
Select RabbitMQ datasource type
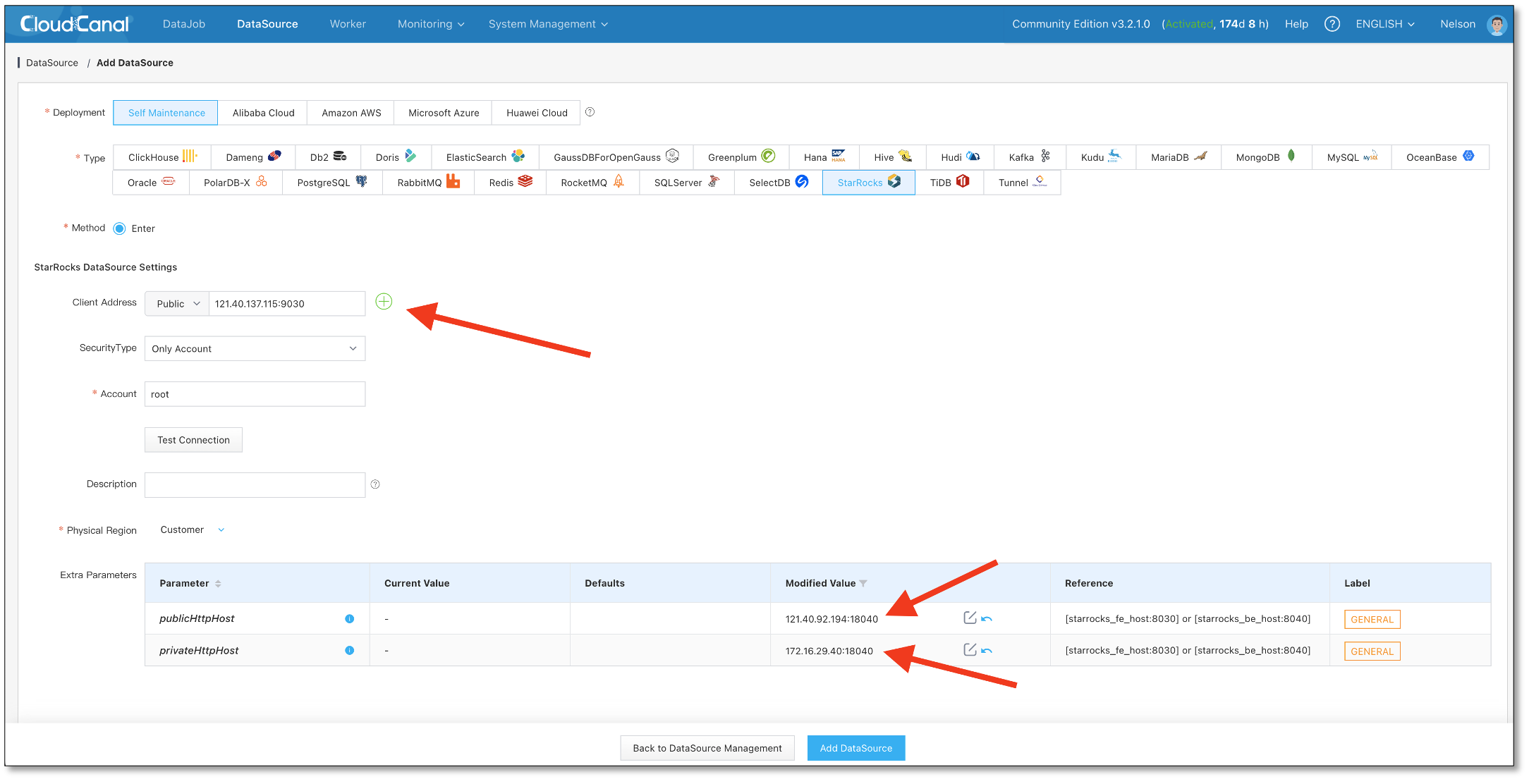click(428, 183)
